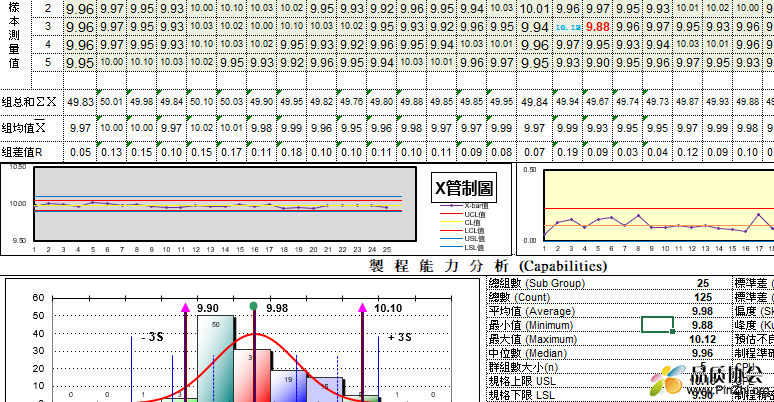Click the USL值 legend entry
Image resolution: width=774 pixels, height=402 pixels.
tap(463, 239)
